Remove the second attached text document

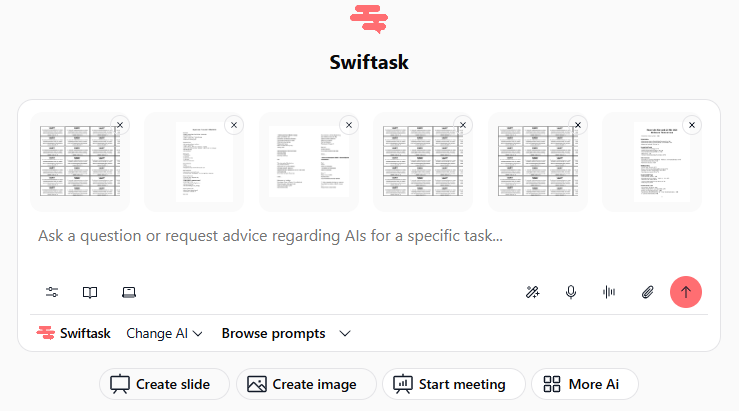pyautogui.click(x=234, y=125)
